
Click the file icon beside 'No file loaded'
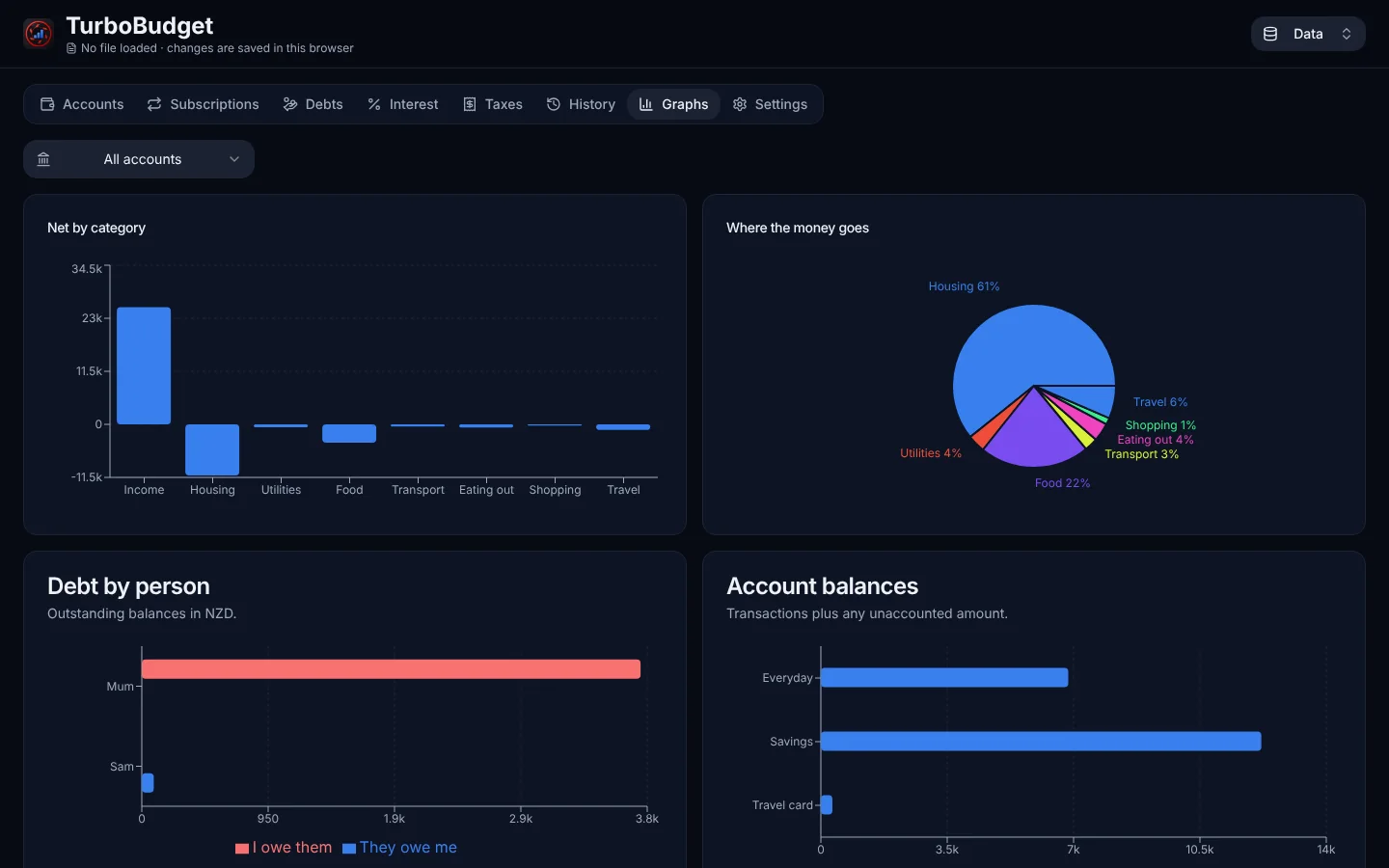(x=71, y=48)
